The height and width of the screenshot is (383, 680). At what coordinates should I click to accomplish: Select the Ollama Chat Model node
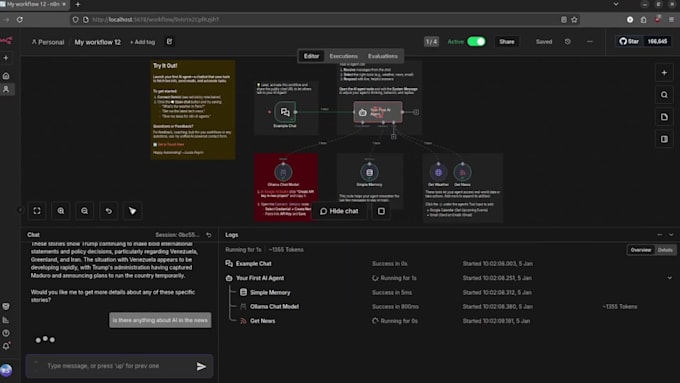click(x=283, y=172)
